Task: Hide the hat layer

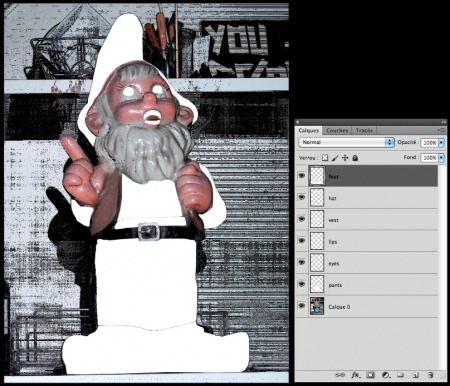Action: (x=302, y=197)
